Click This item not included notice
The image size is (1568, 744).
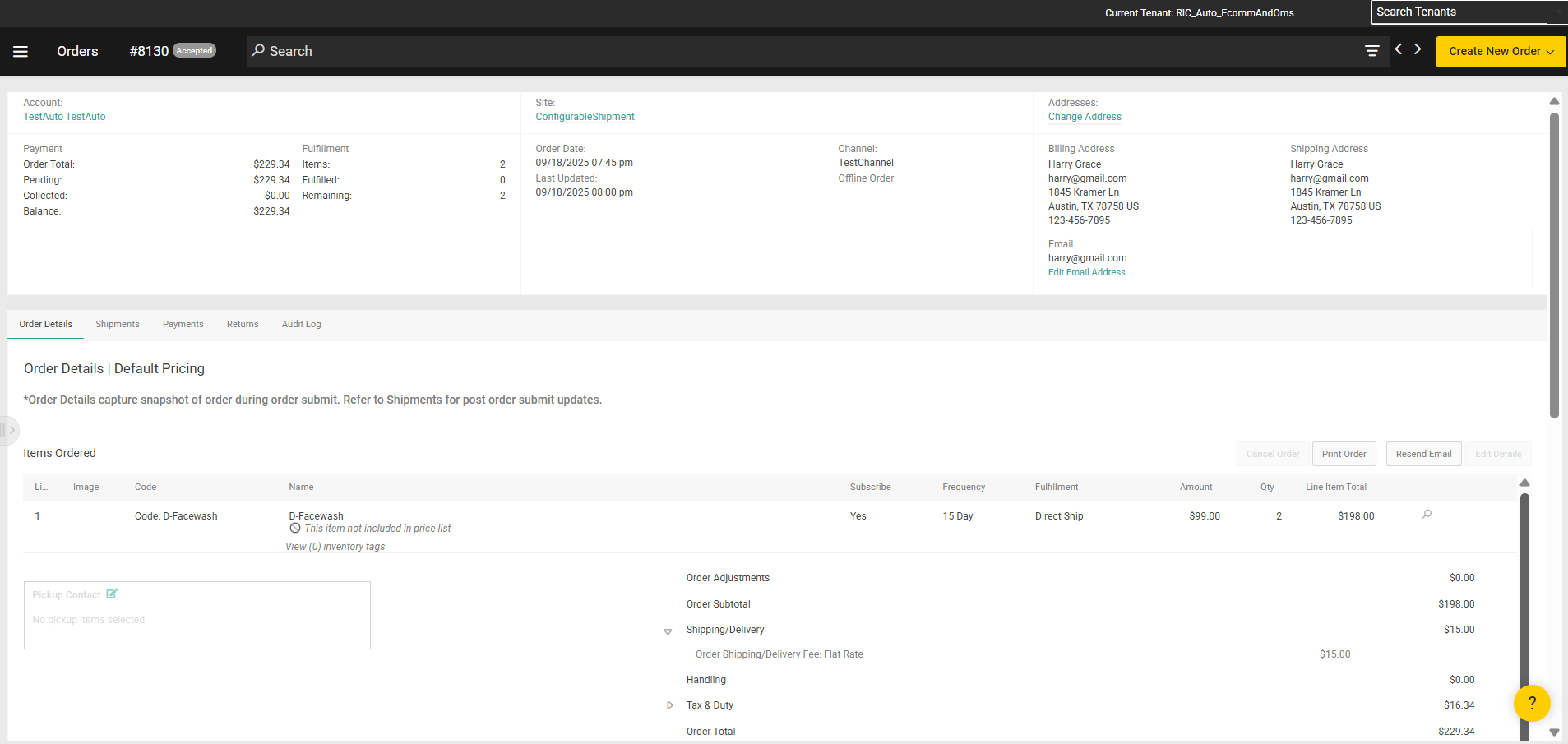pyautogui.click(x=377, y=529)
